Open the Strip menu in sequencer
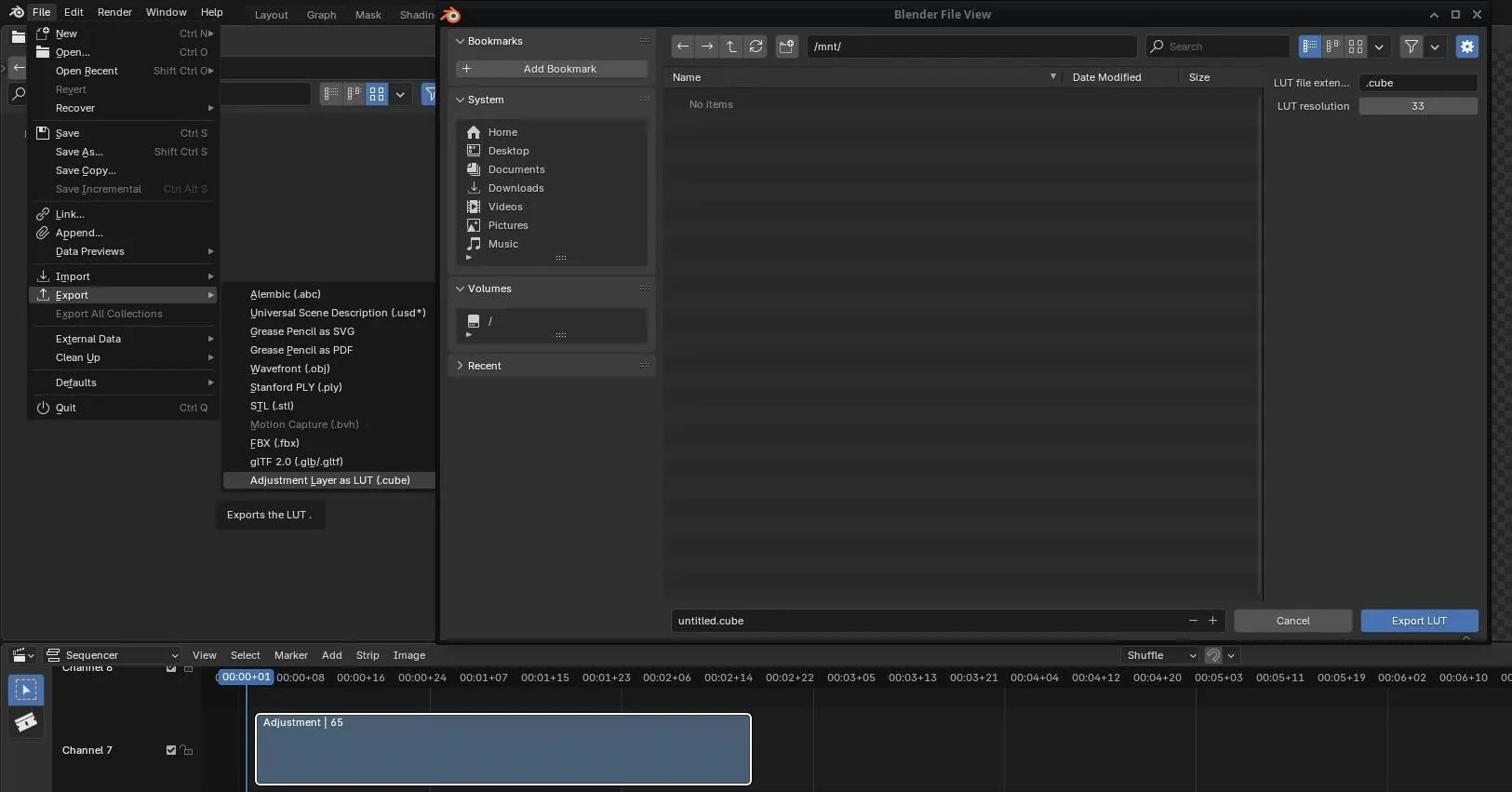This screenshot has height=792, width=1512. (368, 655)
